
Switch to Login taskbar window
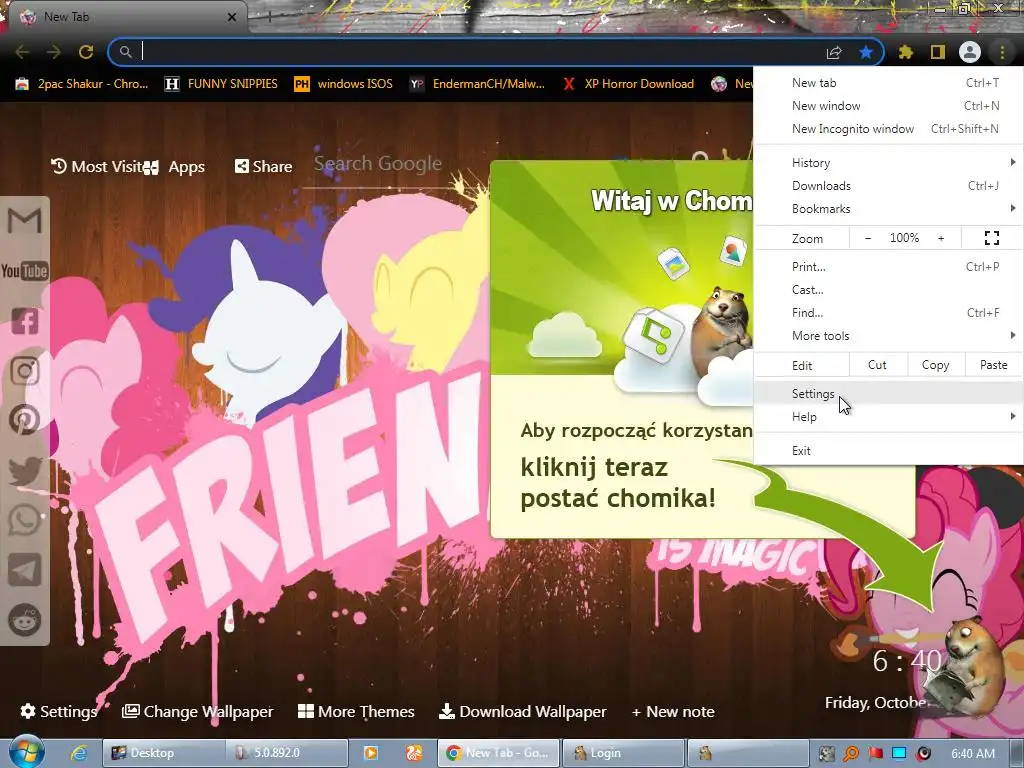[x=623, y=753]
